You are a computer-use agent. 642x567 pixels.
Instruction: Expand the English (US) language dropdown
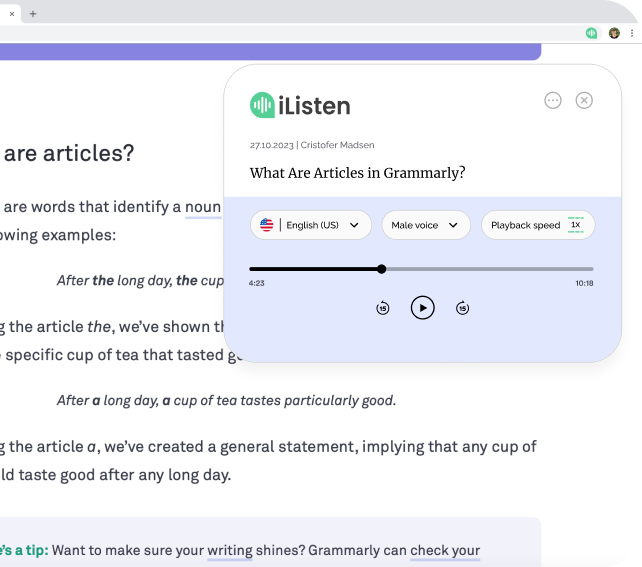(x=311, y=225)
